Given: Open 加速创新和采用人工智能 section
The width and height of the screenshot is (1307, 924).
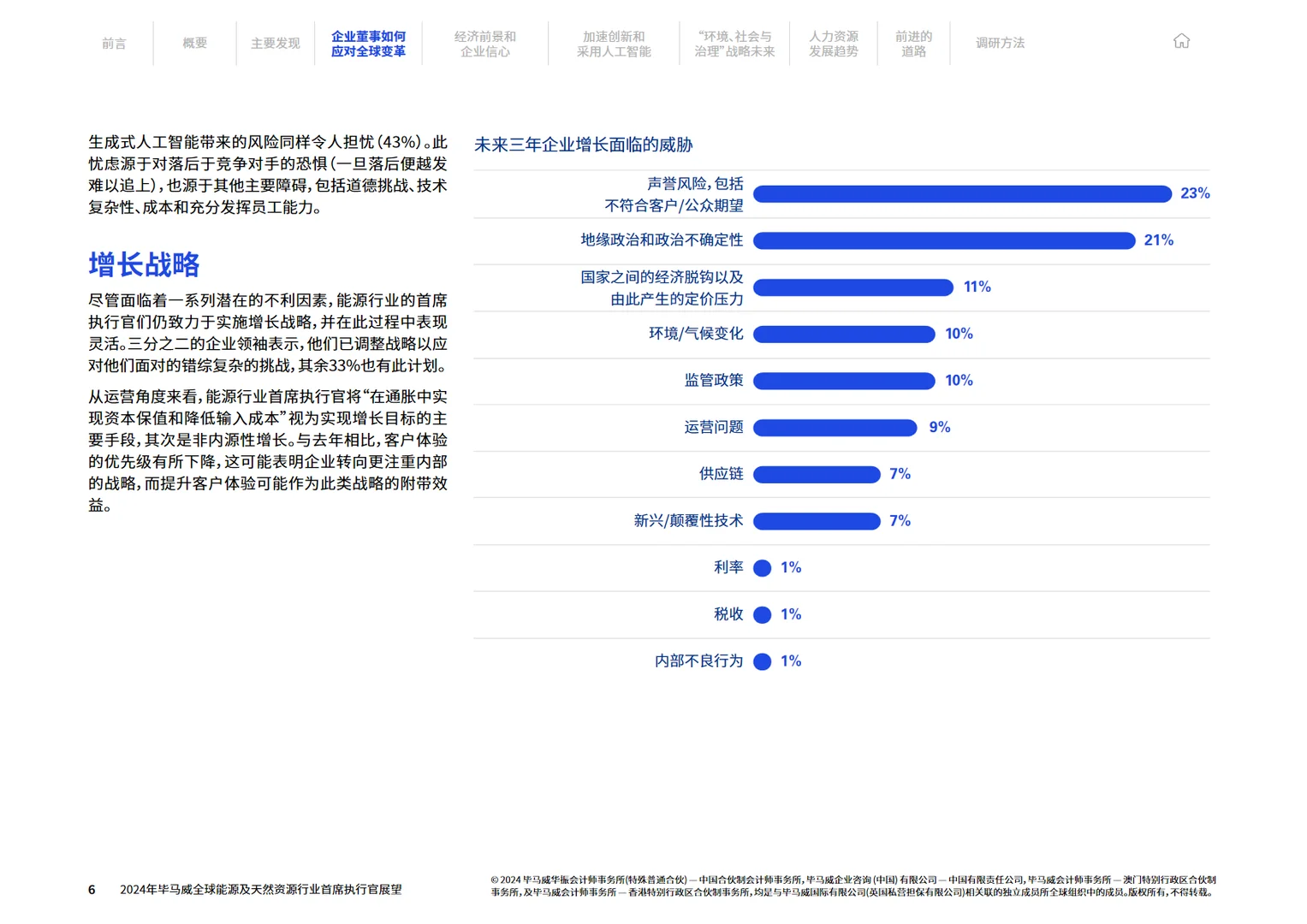Looking at the screenshot, I should coord(614,44).
